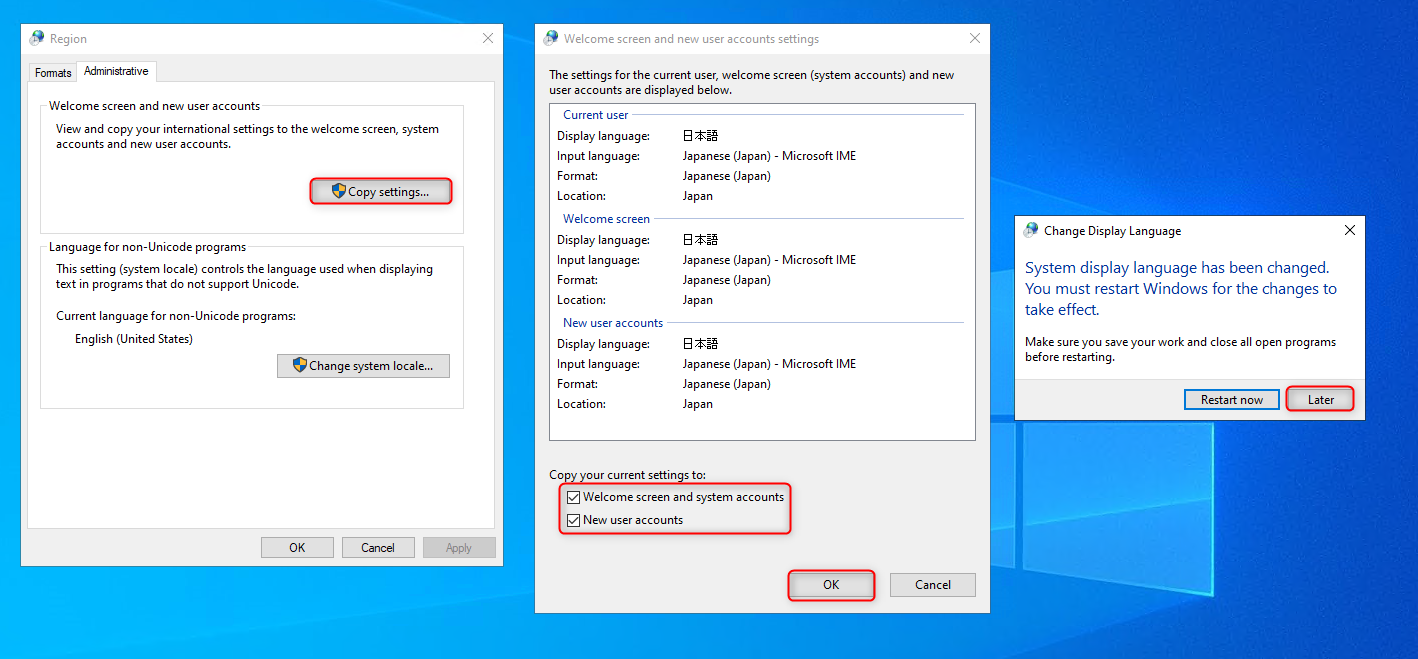Click the shield icon on Copy settings
Screen dimensions: 1418x659
pos(339,191)
